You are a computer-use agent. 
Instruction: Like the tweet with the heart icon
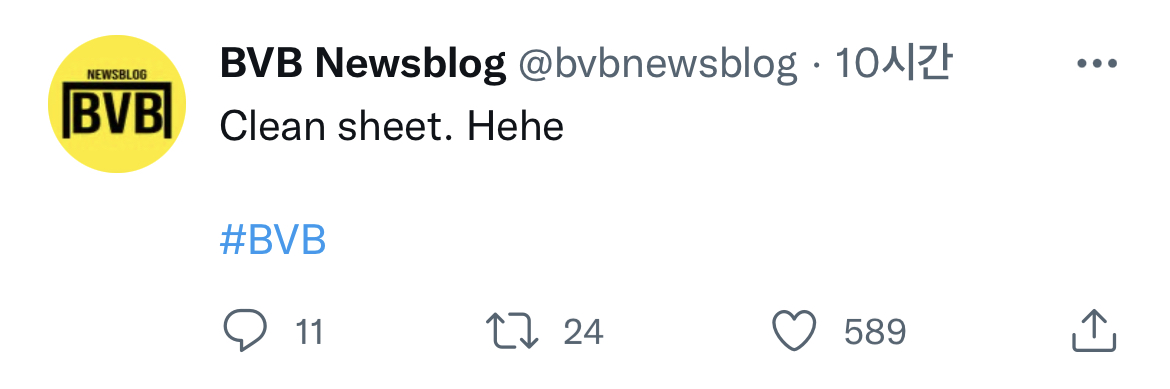pyautogui.click(x=794, y=331)
